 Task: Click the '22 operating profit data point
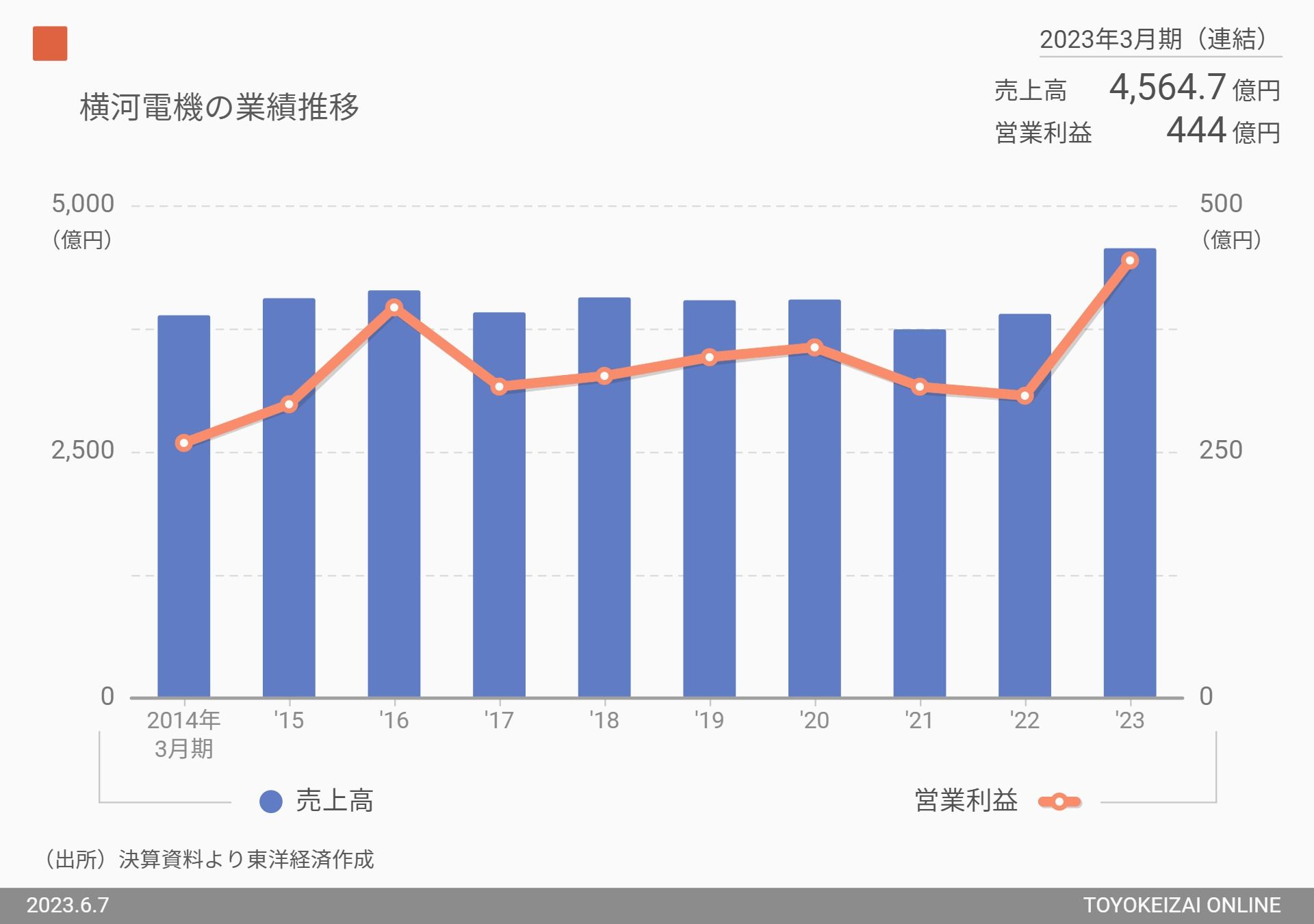1025,396
